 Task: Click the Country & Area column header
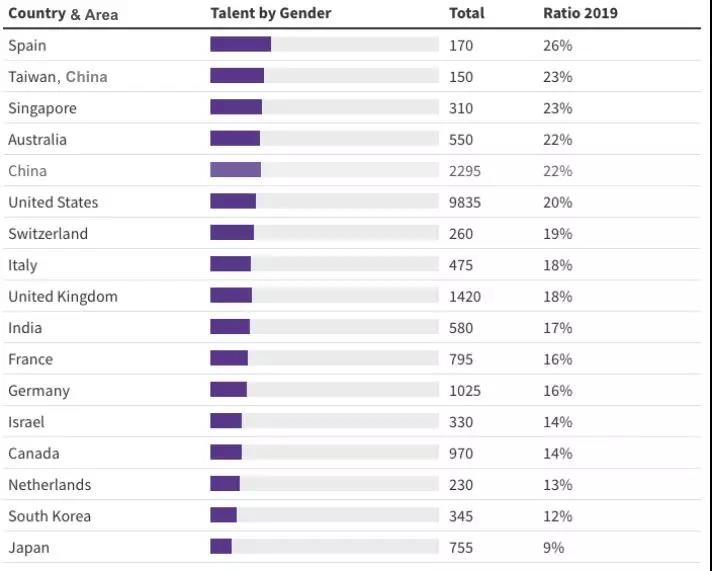click(x=63, y=14)
